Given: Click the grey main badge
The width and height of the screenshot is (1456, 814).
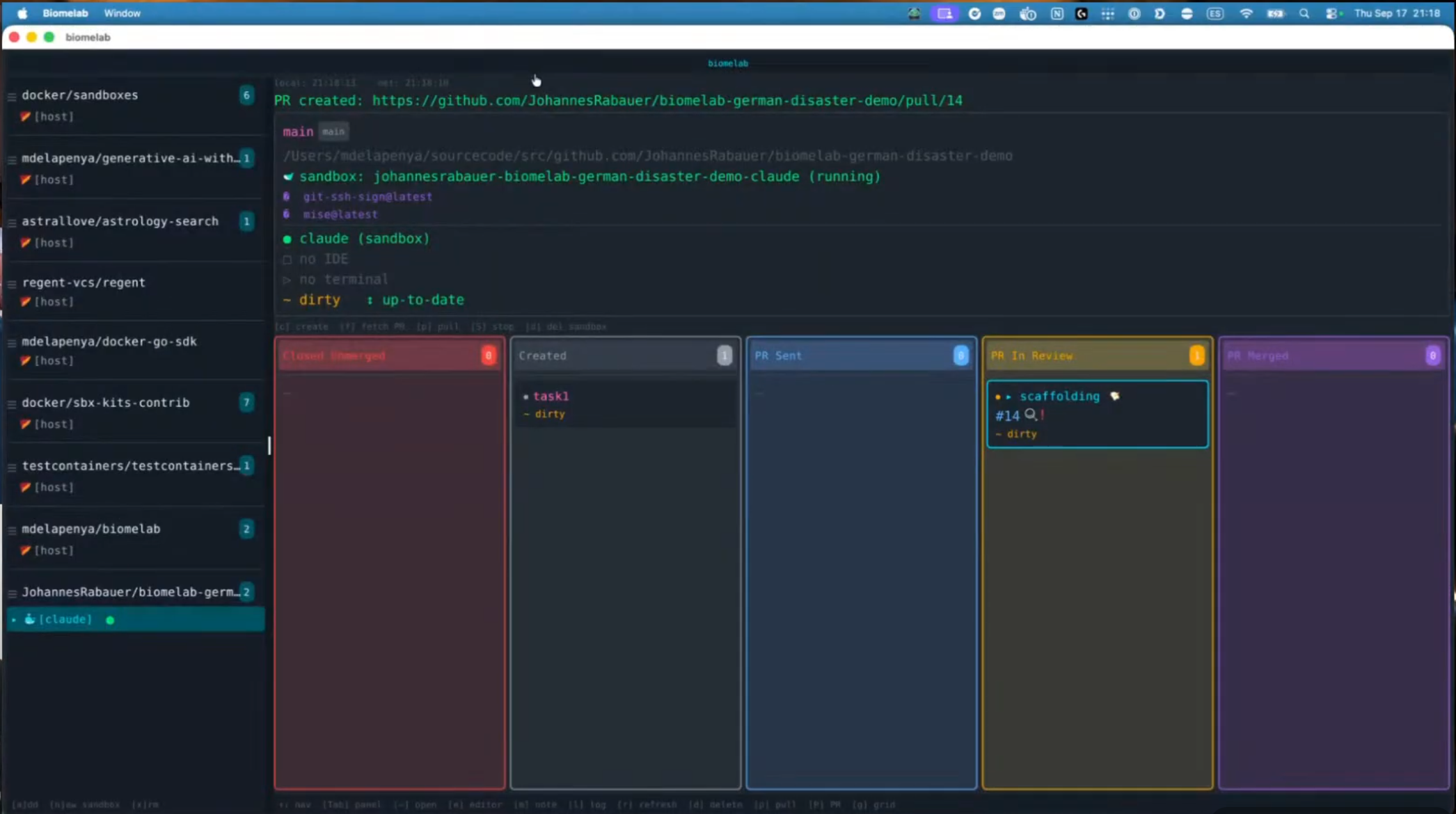Looking at the screenshot, I should coord(333,131).
